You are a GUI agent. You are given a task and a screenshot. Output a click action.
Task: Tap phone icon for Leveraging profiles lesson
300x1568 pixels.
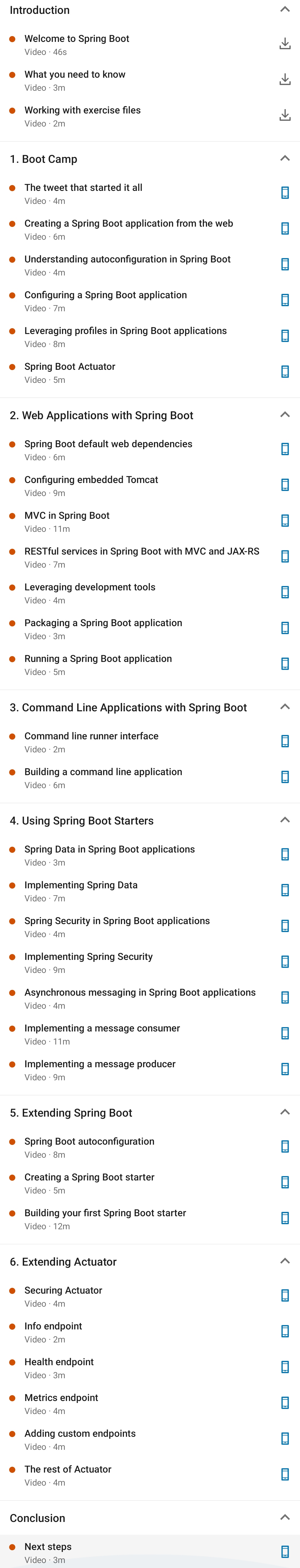point(285,336)
